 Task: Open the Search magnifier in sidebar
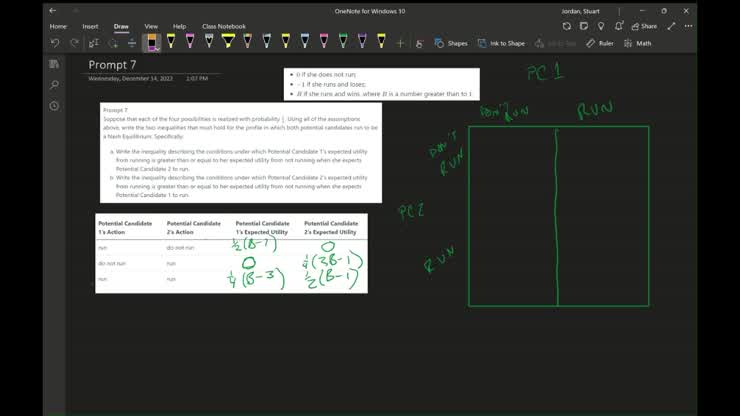(x=54, y=85)
